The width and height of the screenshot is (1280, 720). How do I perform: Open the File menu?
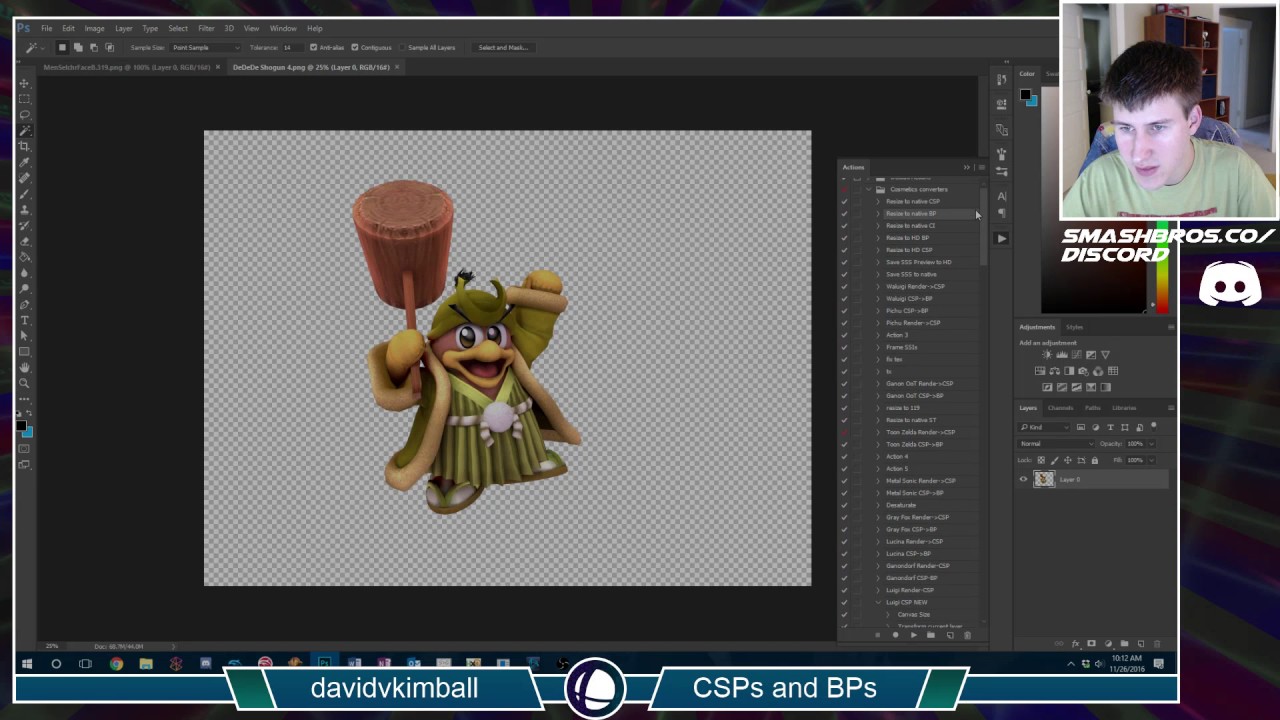pos(46,28)
